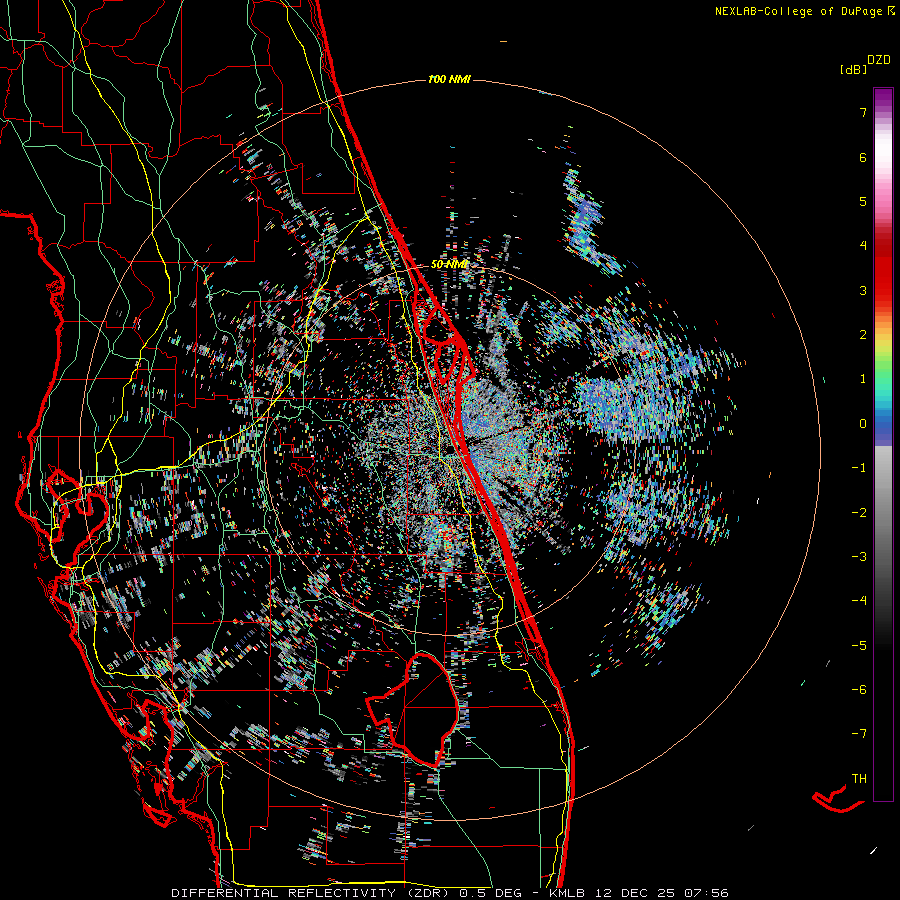Click the TH threshold label on scale
The height and width of the screenshot is (900, 900).
tap(859, 779)
